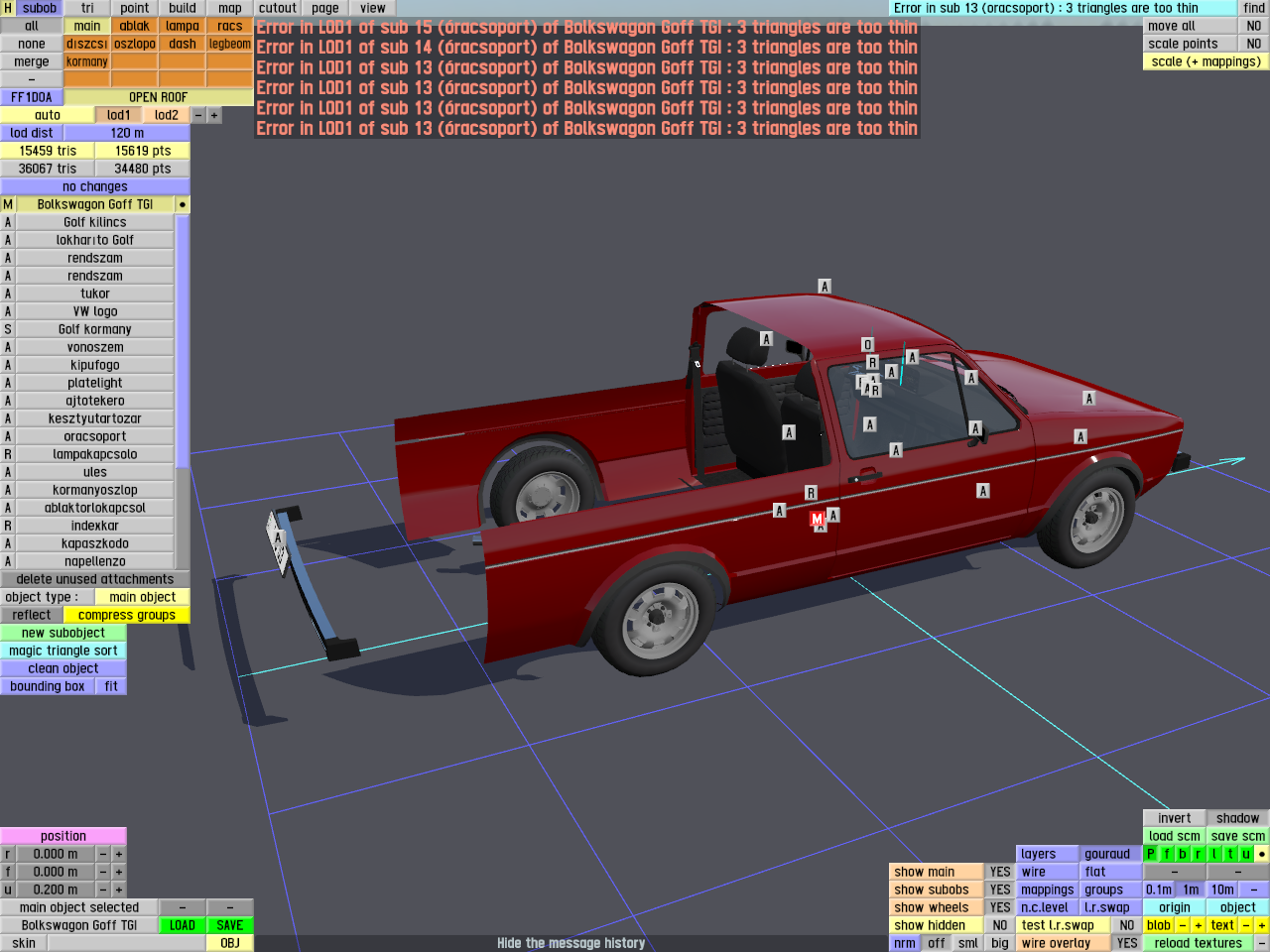Toggle the NO button for scale points
Screen dimensions: 1270x952
[x=1254, y=44]
